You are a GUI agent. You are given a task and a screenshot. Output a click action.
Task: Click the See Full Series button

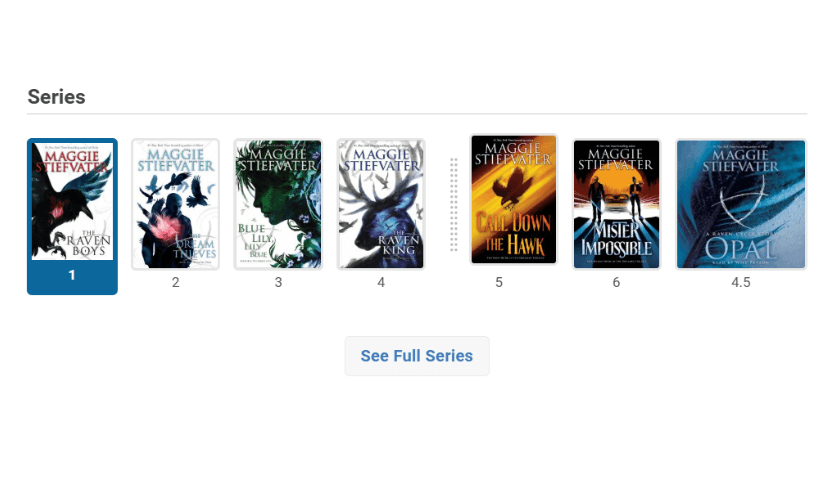click(417, 356)
